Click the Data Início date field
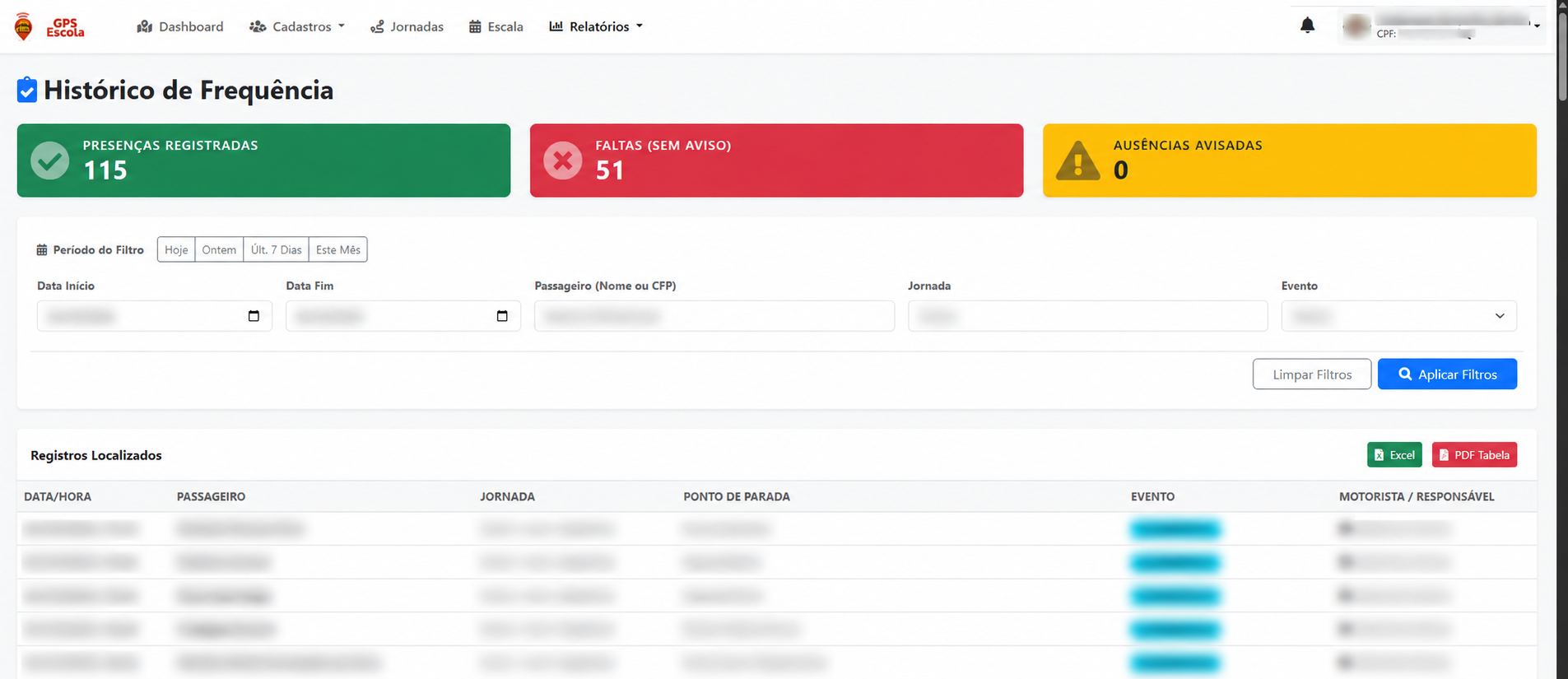This screenshot has width=1568, height=679. [155, 316]
